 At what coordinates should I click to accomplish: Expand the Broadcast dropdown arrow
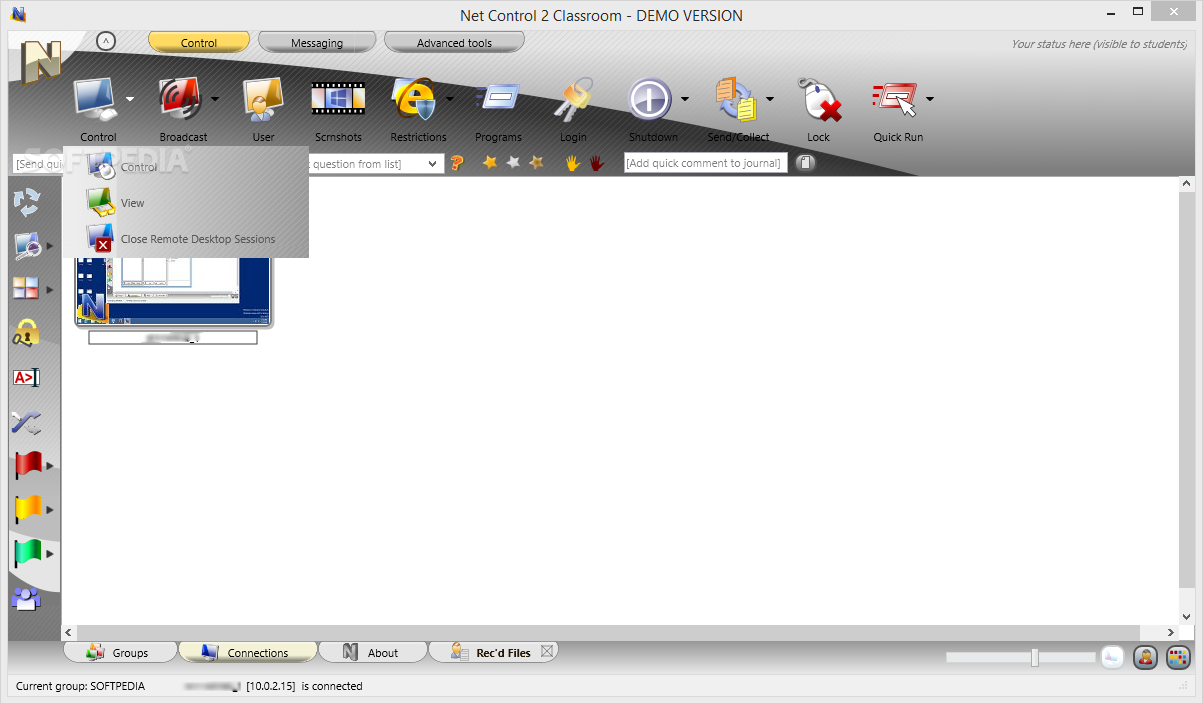pos(215,99)
